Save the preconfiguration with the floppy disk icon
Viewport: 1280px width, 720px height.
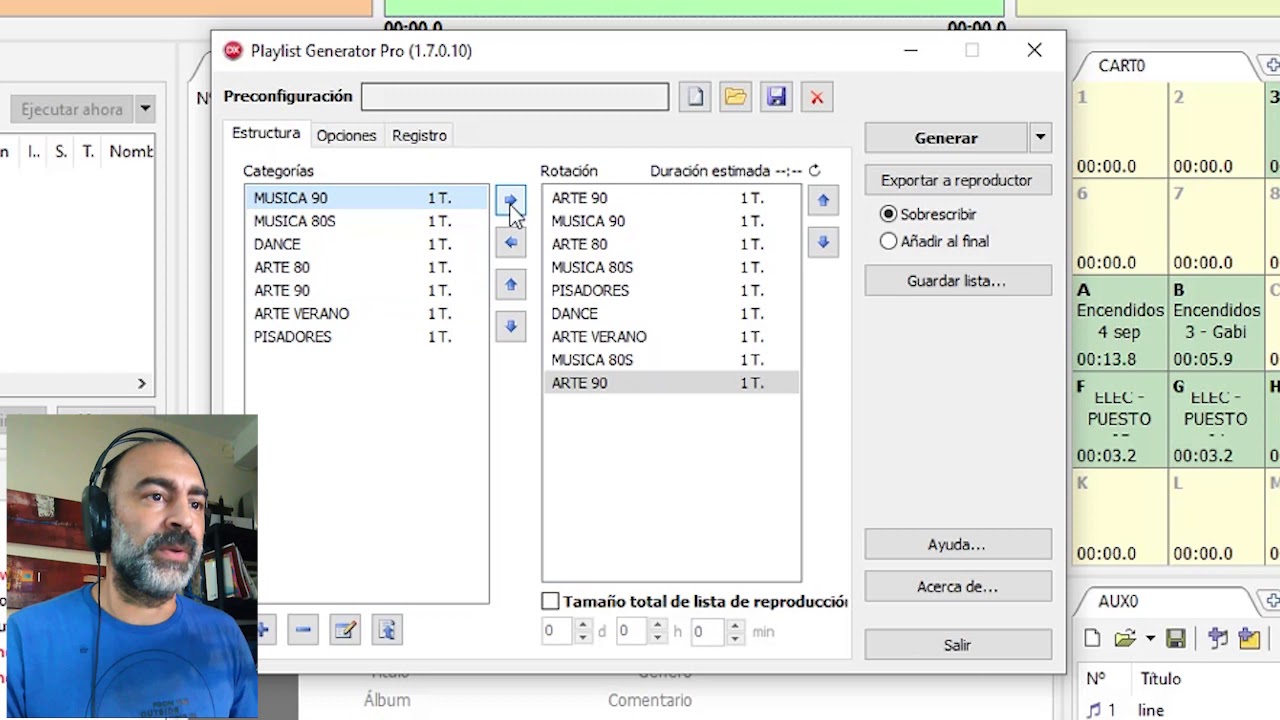pyautogui.click(x=776, y=97)
